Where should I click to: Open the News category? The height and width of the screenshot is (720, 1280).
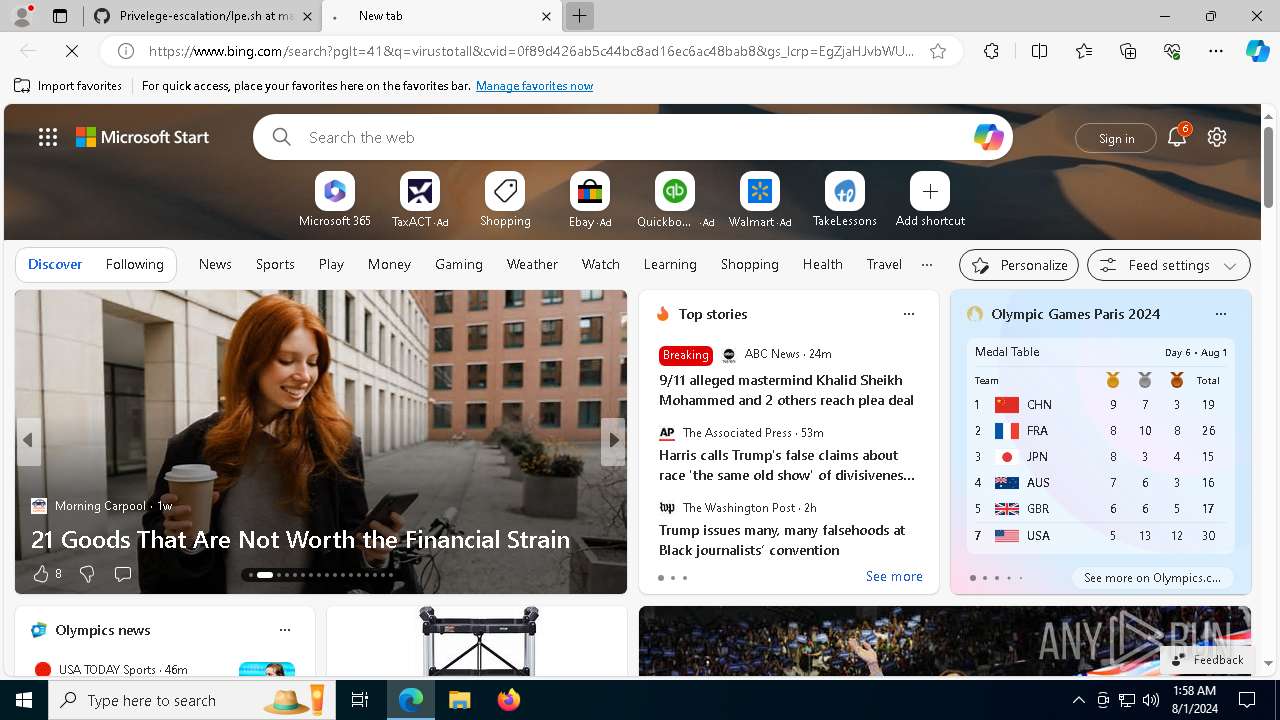(x=215, y=264)
